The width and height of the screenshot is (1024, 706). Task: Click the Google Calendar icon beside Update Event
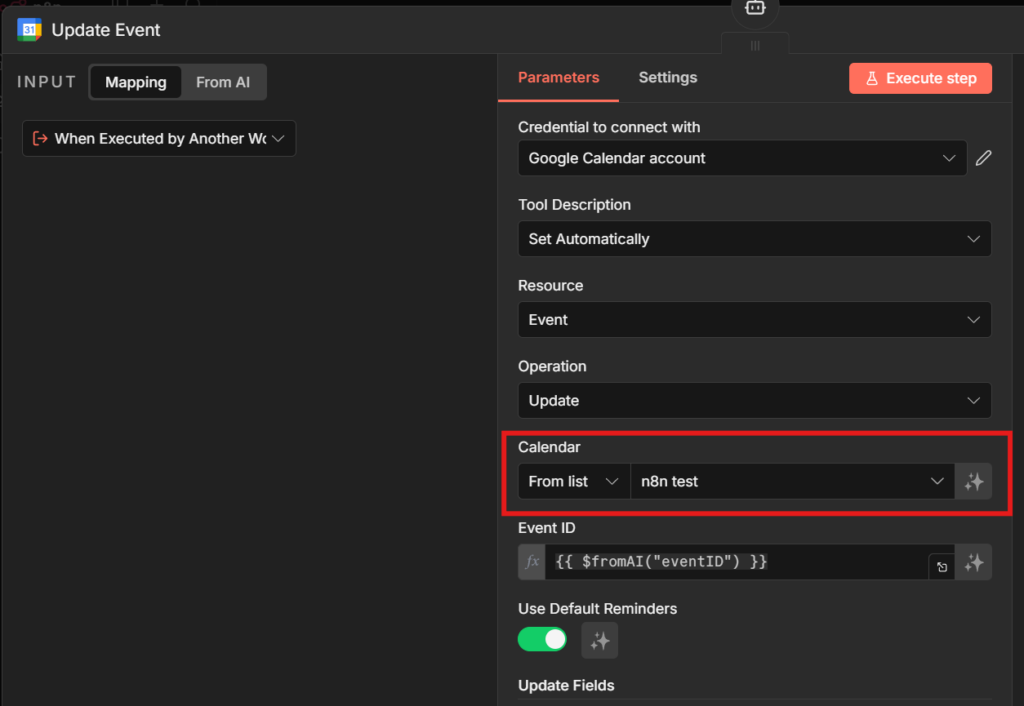point(29,29)
